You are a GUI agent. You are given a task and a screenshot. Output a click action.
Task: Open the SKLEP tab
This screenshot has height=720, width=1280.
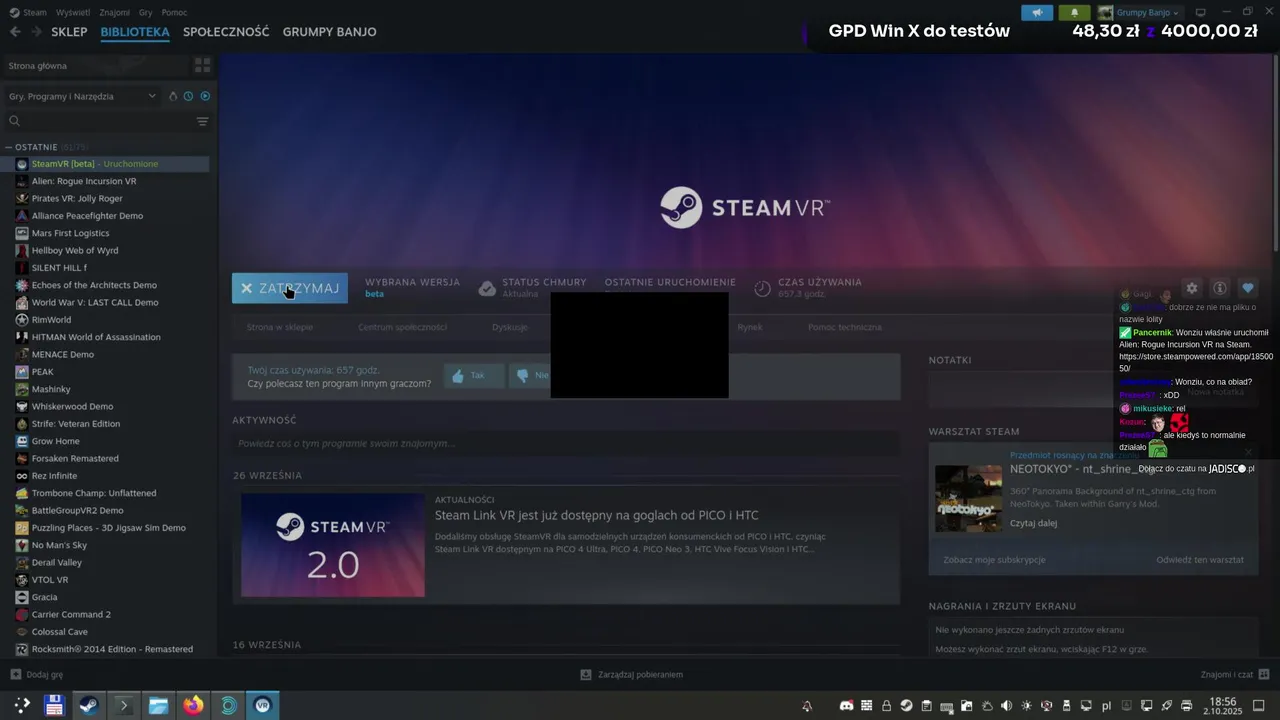coord(69,32)
